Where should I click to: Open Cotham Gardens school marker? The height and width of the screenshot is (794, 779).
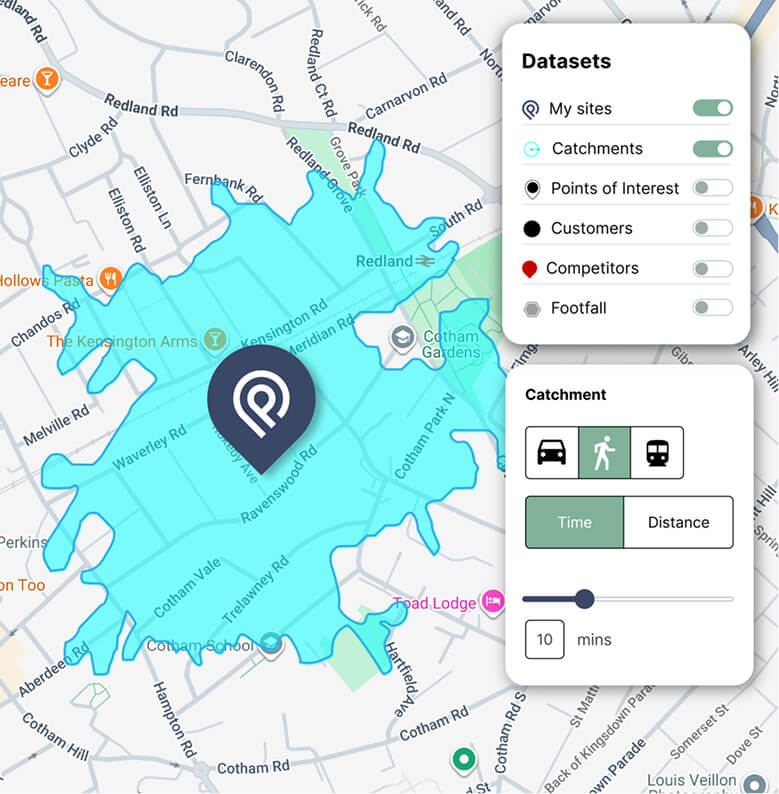coord(403,337)
